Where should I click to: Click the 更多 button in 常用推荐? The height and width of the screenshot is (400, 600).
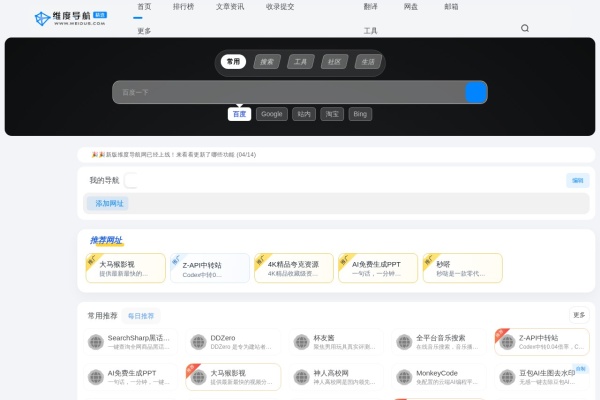point(579,315)
